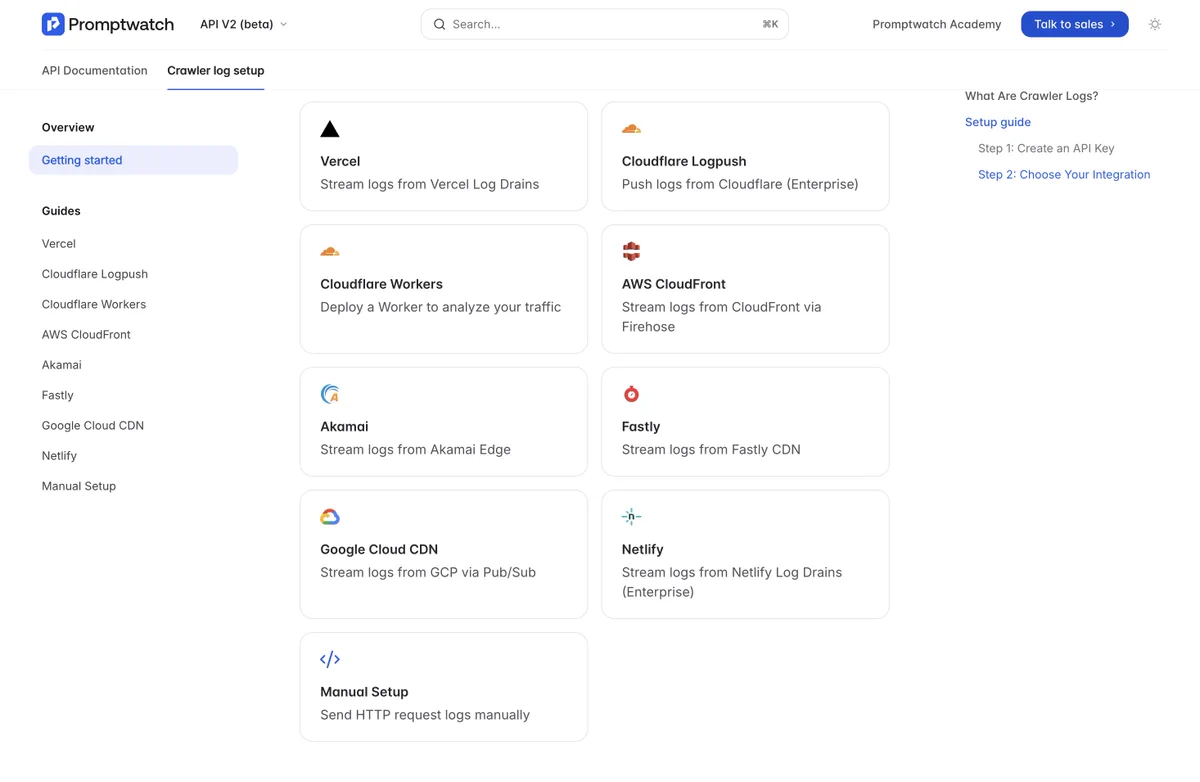Click the Manual Setup code icon
Image resolution: width=1200 pixels, height=782 pixels.
tap(330, 659)
